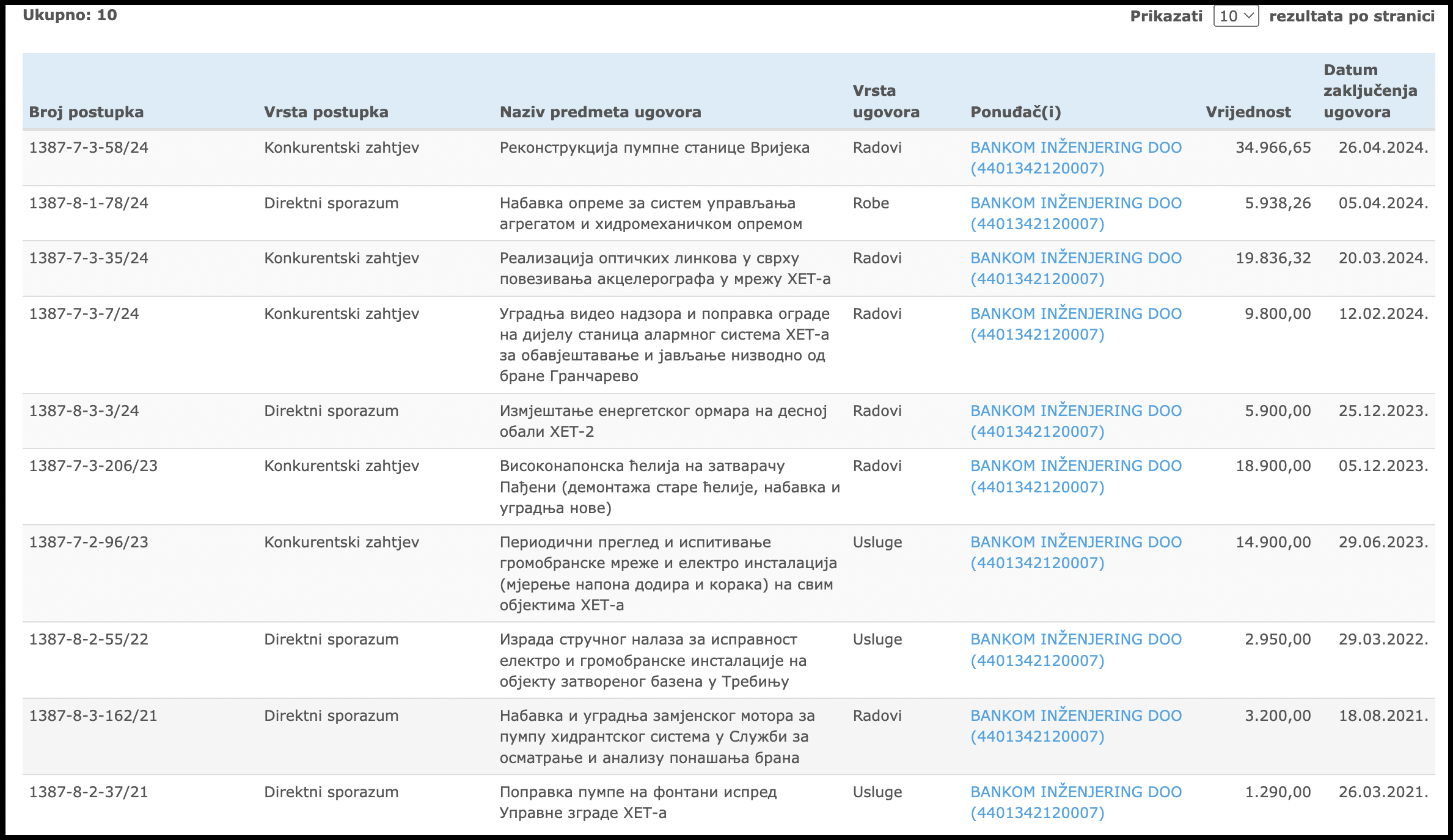The height and width of the screenshot is (840, 1453).
Task: Open BANKOM INŽENJERING DOO link for 1387-7-3-7/24
Action: [1076, 324]
